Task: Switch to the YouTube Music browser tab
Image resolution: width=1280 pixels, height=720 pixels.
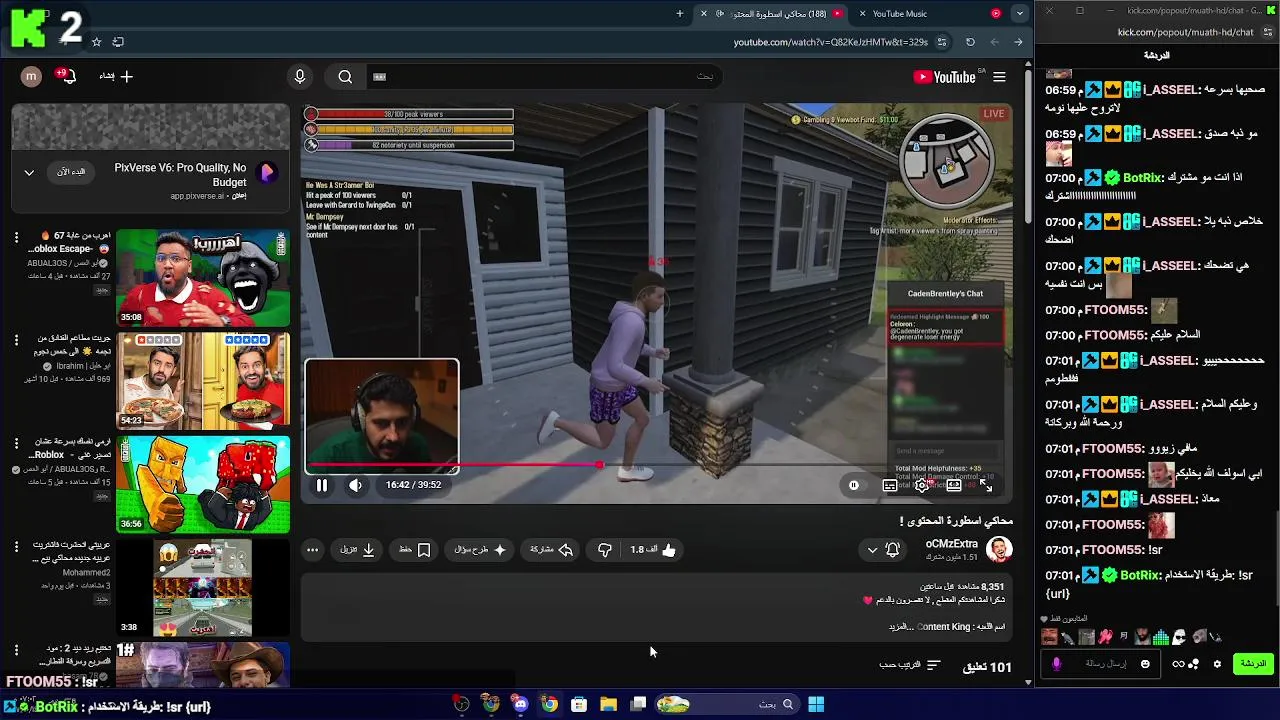Action: [x=930, y=13]
